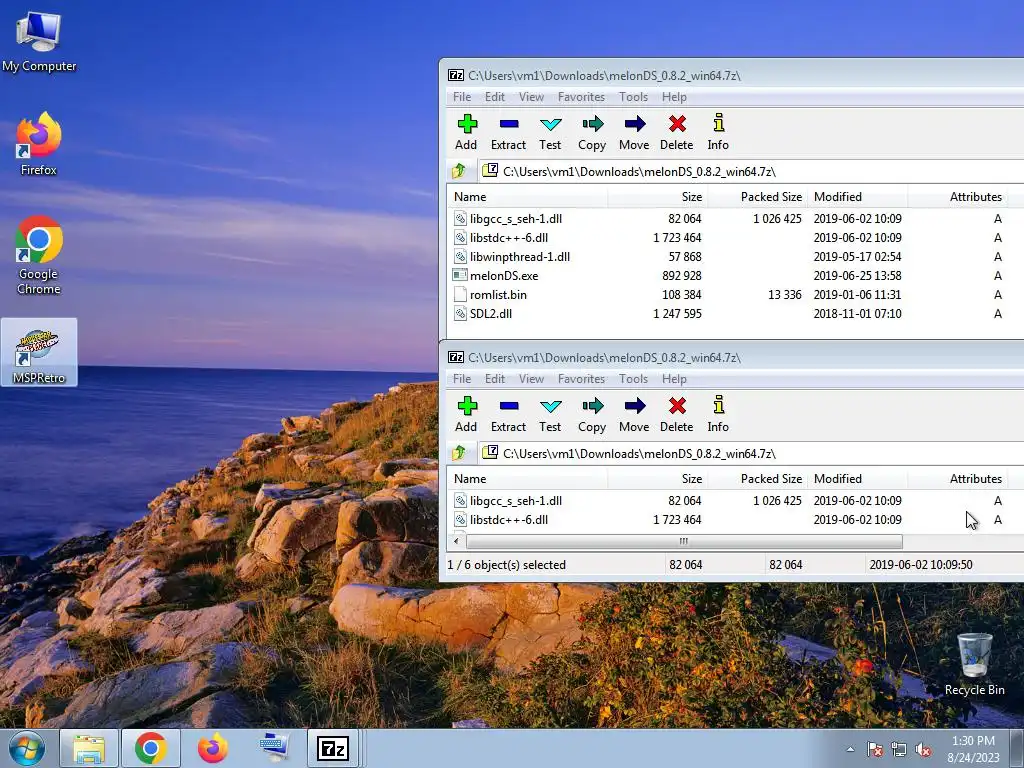Click the muted volume tray icon
This screenshot has height=768, width=1024.
[x=923, y=750]
